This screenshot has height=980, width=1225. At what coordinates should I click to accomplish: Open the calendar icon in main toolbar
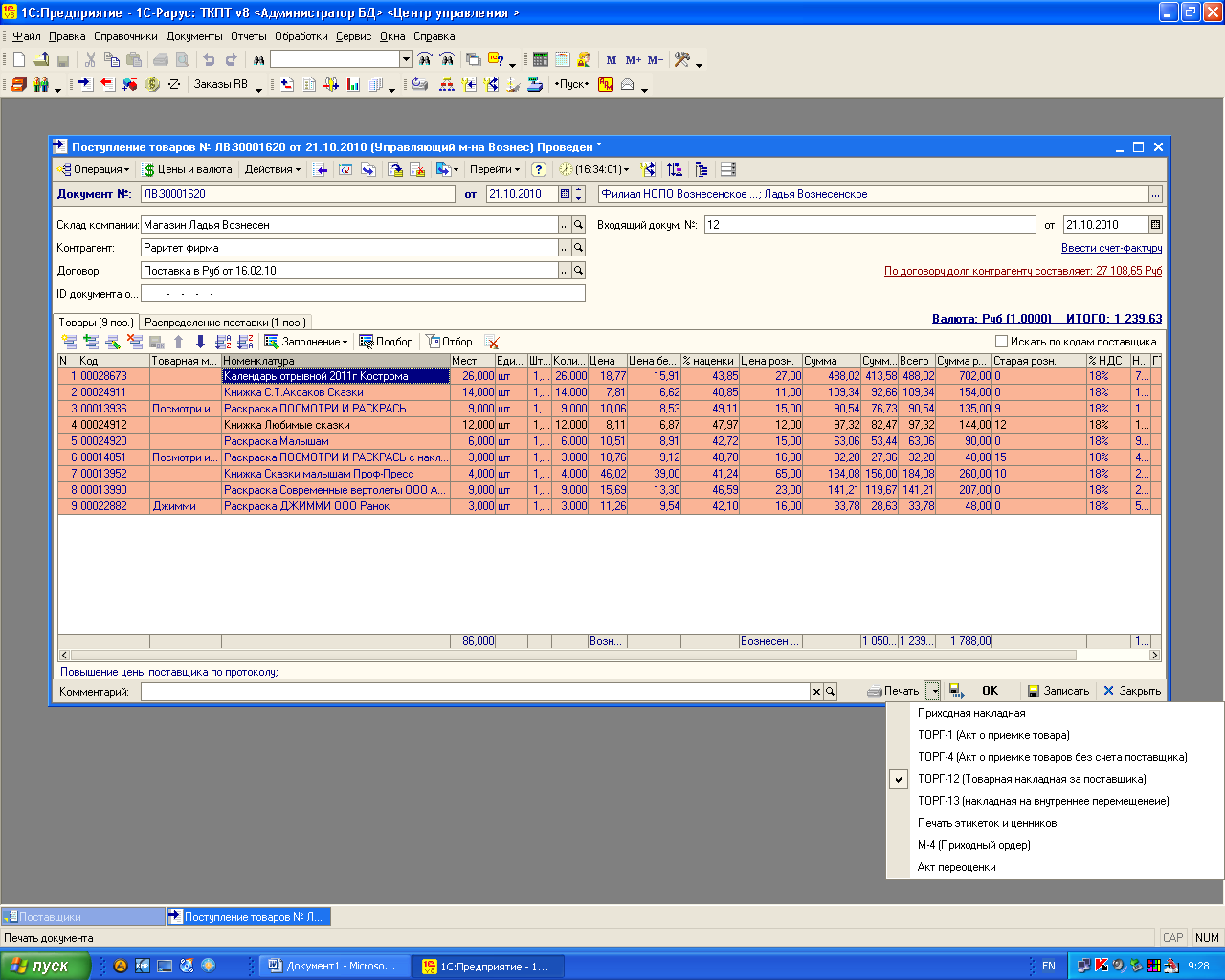(x=563, y=59)
